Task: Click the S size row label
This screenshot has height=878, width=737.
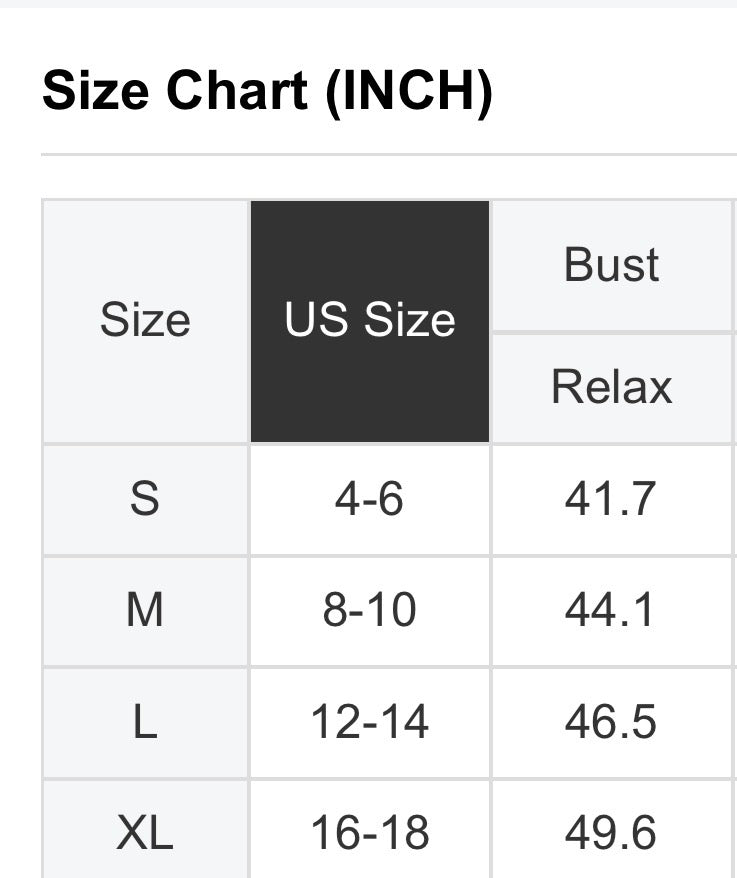Action: 145,498
